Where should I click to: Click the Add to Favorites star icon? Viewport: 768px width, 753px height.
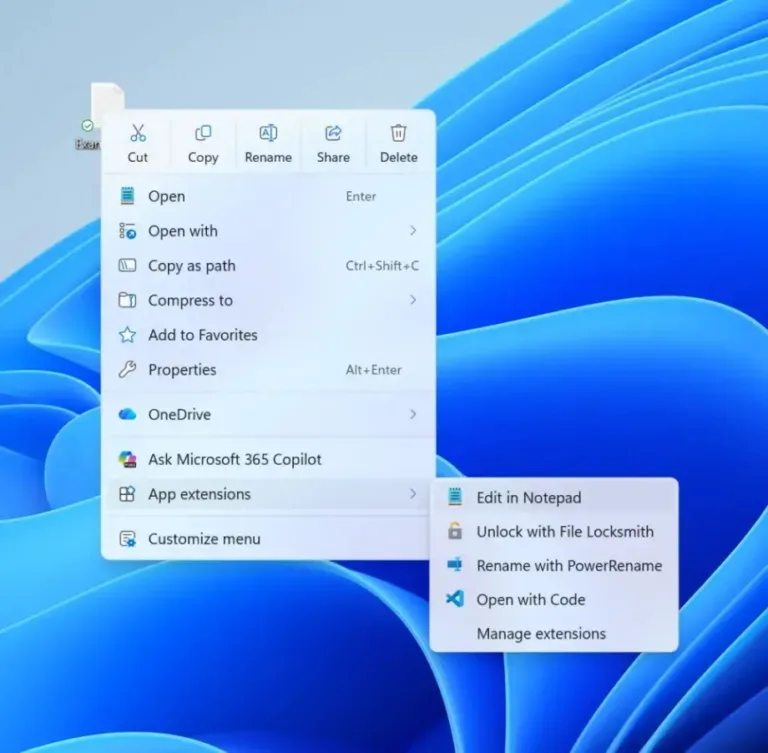(127, 335)
